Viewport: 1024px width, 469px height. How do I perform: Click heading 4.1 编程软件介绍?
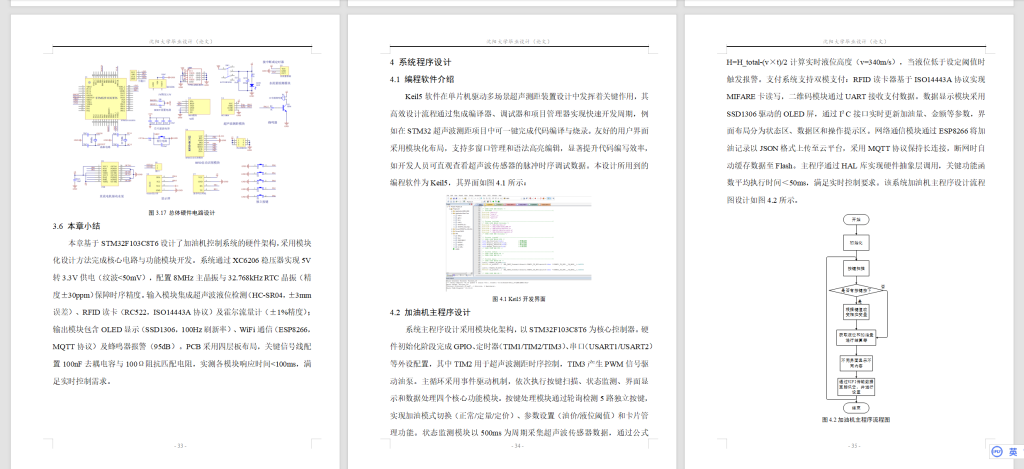pos(422,79)
